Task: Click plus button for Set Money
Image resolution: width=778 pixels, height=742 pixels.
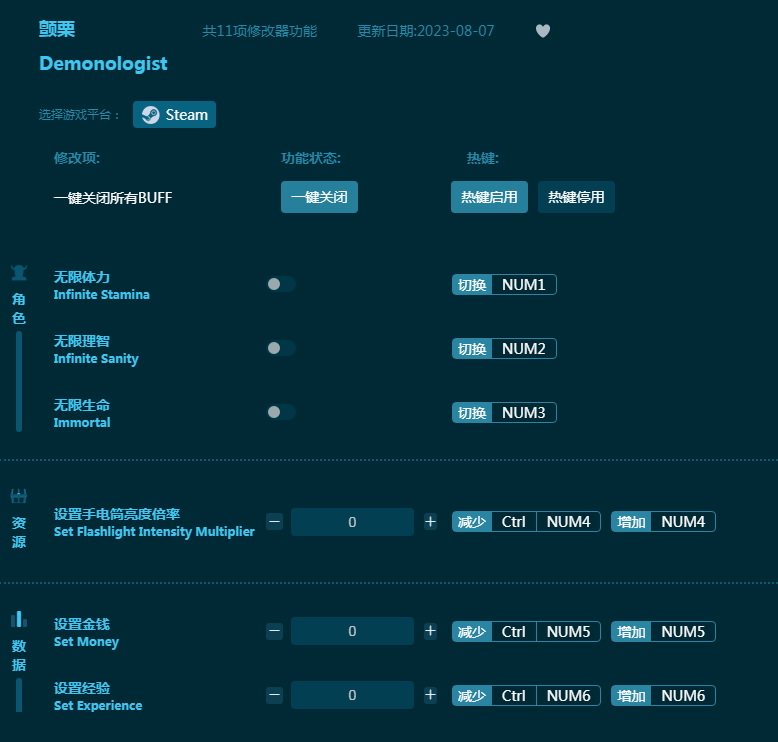Action: tap(430, 631)
